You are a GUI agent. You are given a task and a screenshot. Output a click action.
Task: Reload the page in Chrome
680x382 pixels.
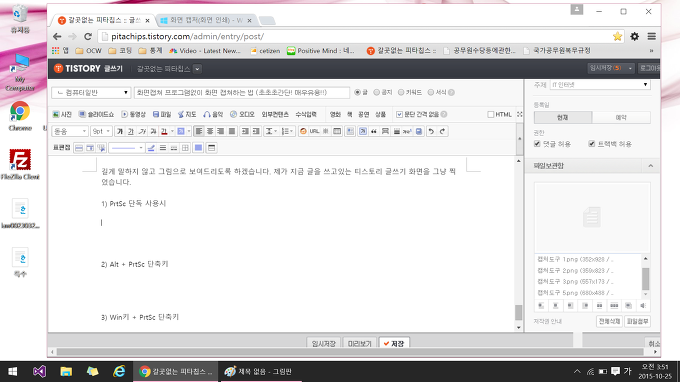coord(88,36)
